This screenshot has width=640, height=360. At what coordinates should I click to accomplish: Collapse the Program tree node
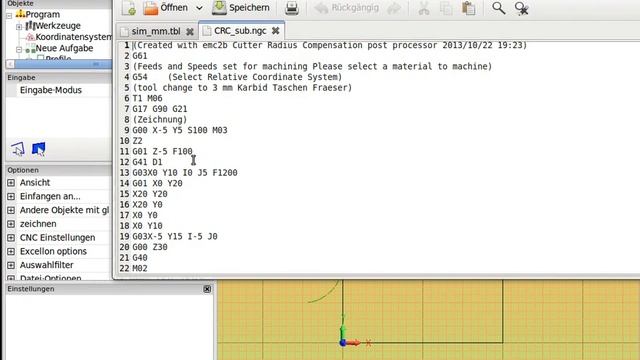[x=9, y=16]
